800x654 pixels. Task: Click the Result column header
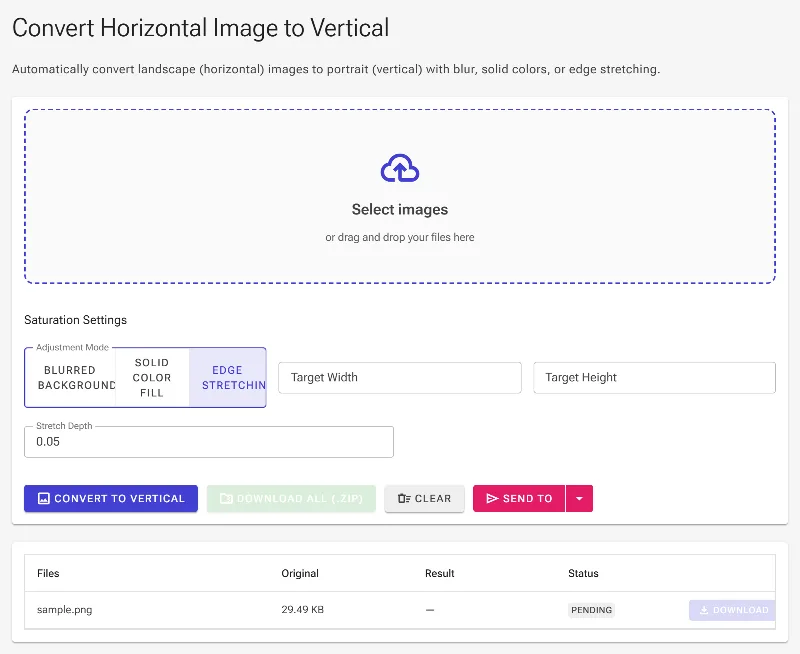point(439,573)
